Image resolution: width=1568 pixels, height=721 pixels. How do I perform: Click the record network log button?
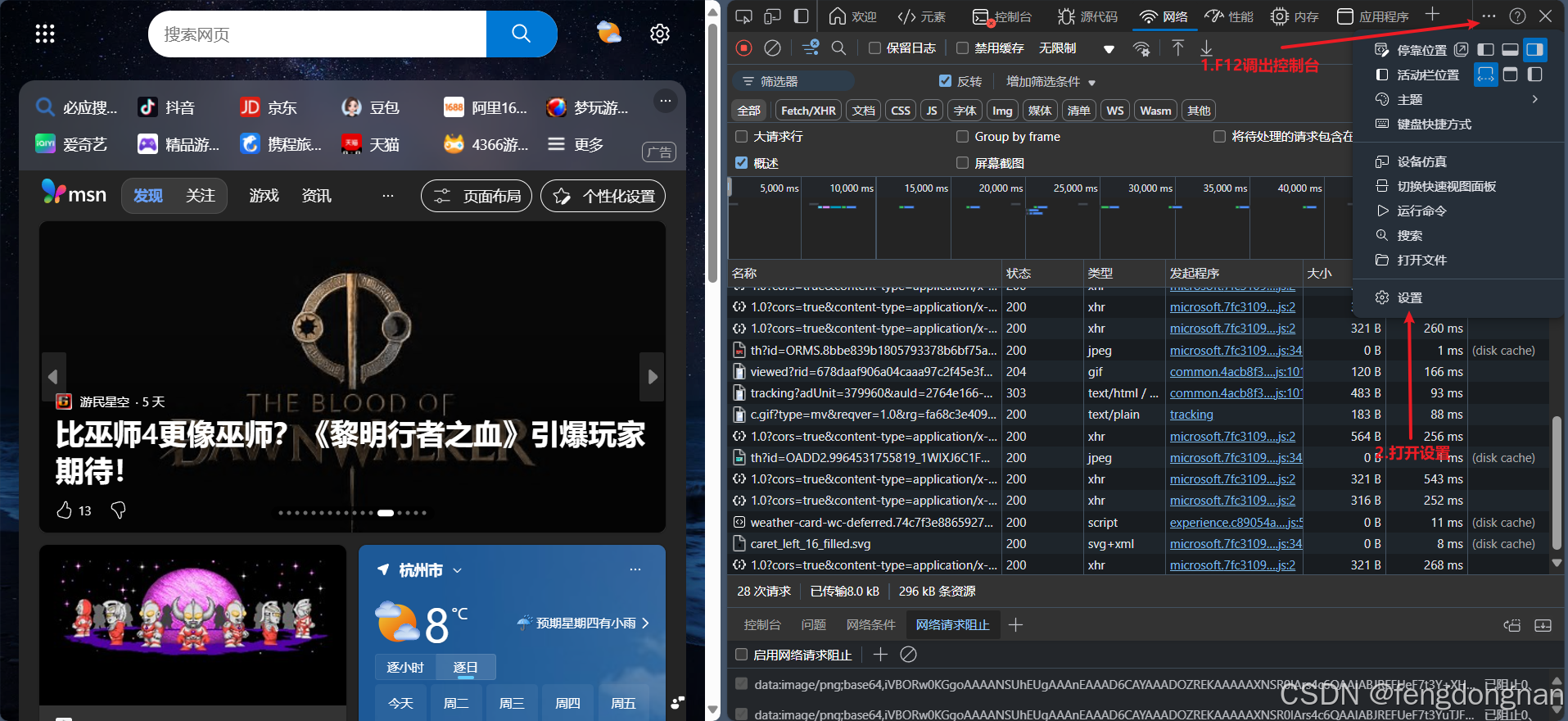coord(744,48)
